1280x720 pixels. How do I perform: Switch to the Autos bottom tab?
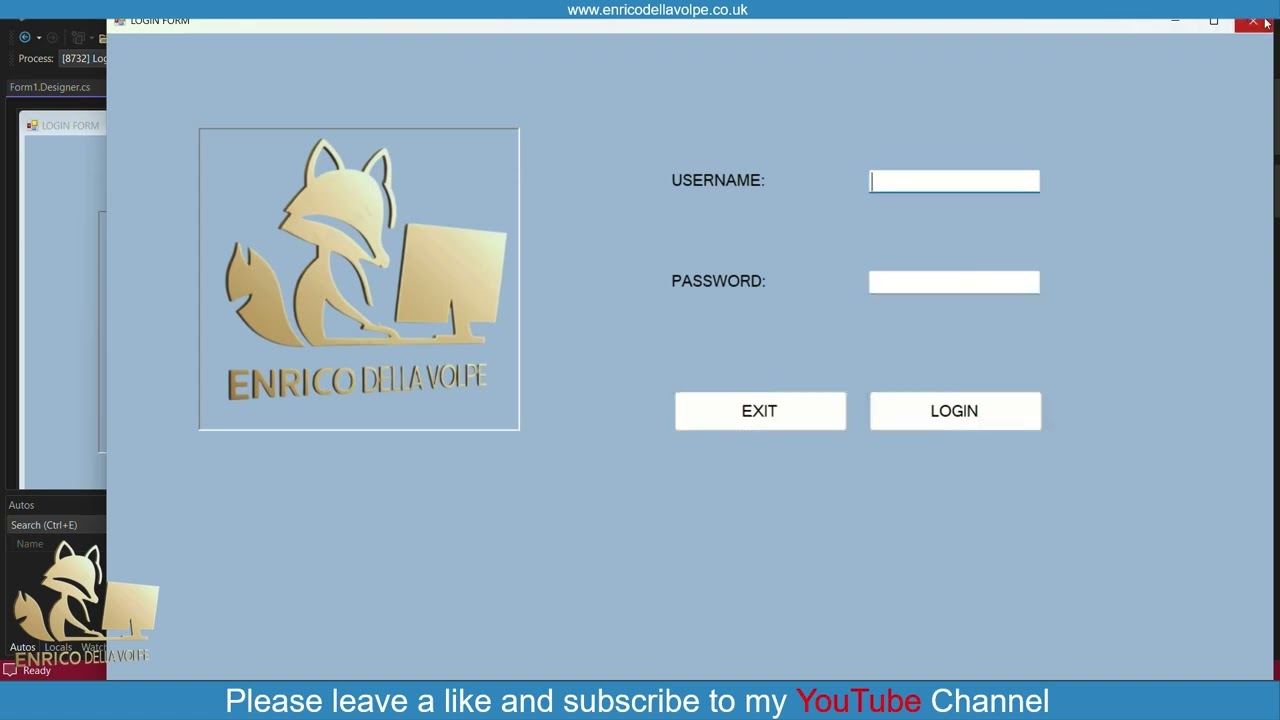click(x=22, y=647)
